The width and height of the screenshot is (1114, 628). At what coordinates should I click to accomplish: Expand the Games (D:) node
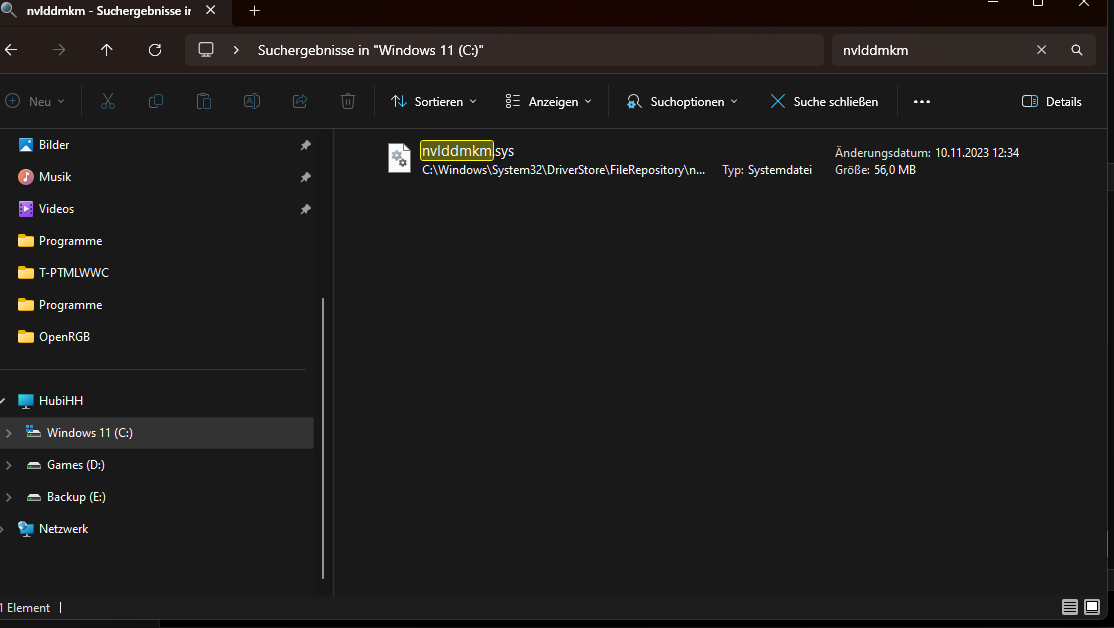coord(9,465)
